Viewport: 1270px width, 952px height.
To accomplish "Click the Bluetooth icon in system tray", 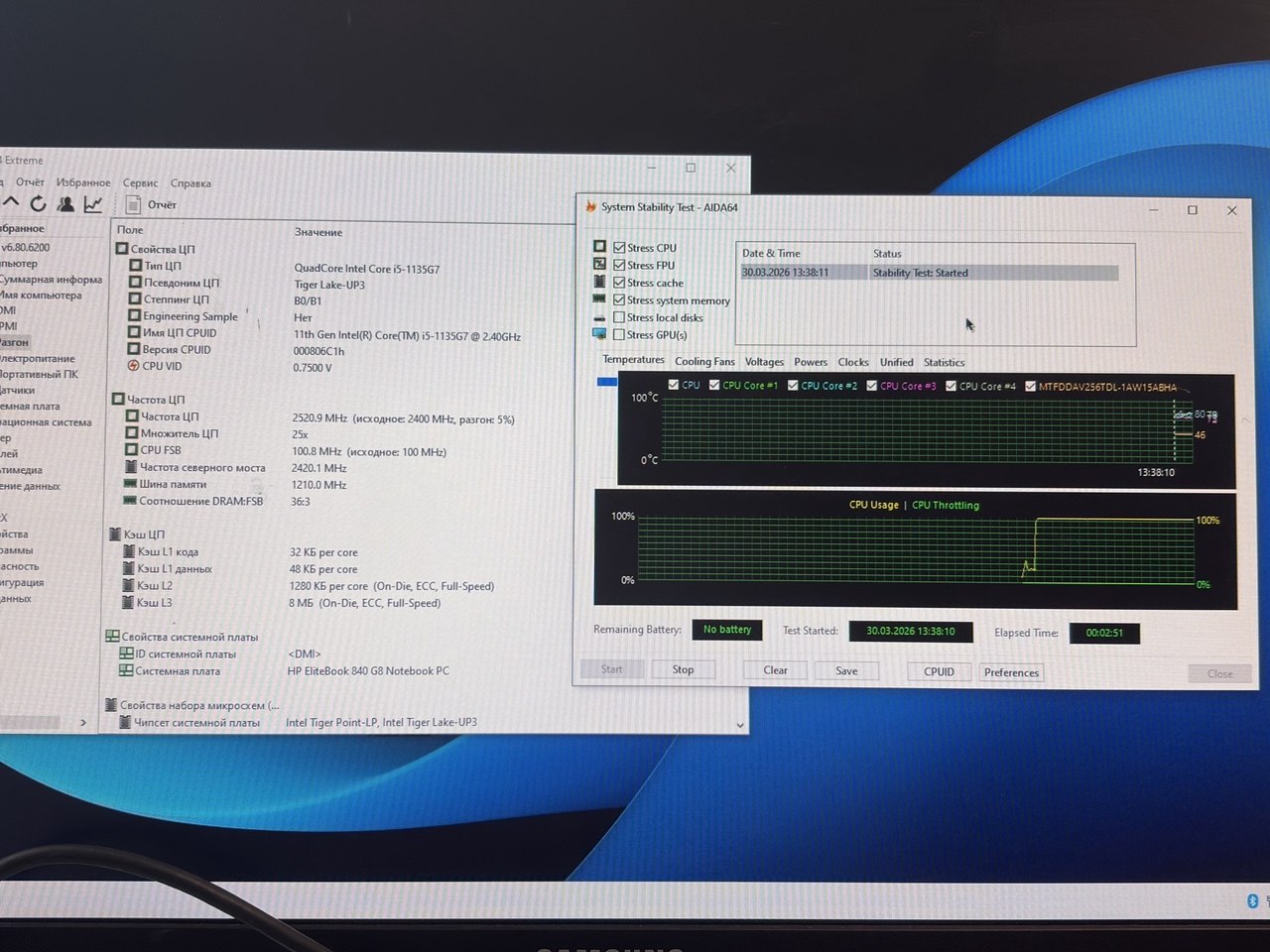I will [x=1252, y=900].
